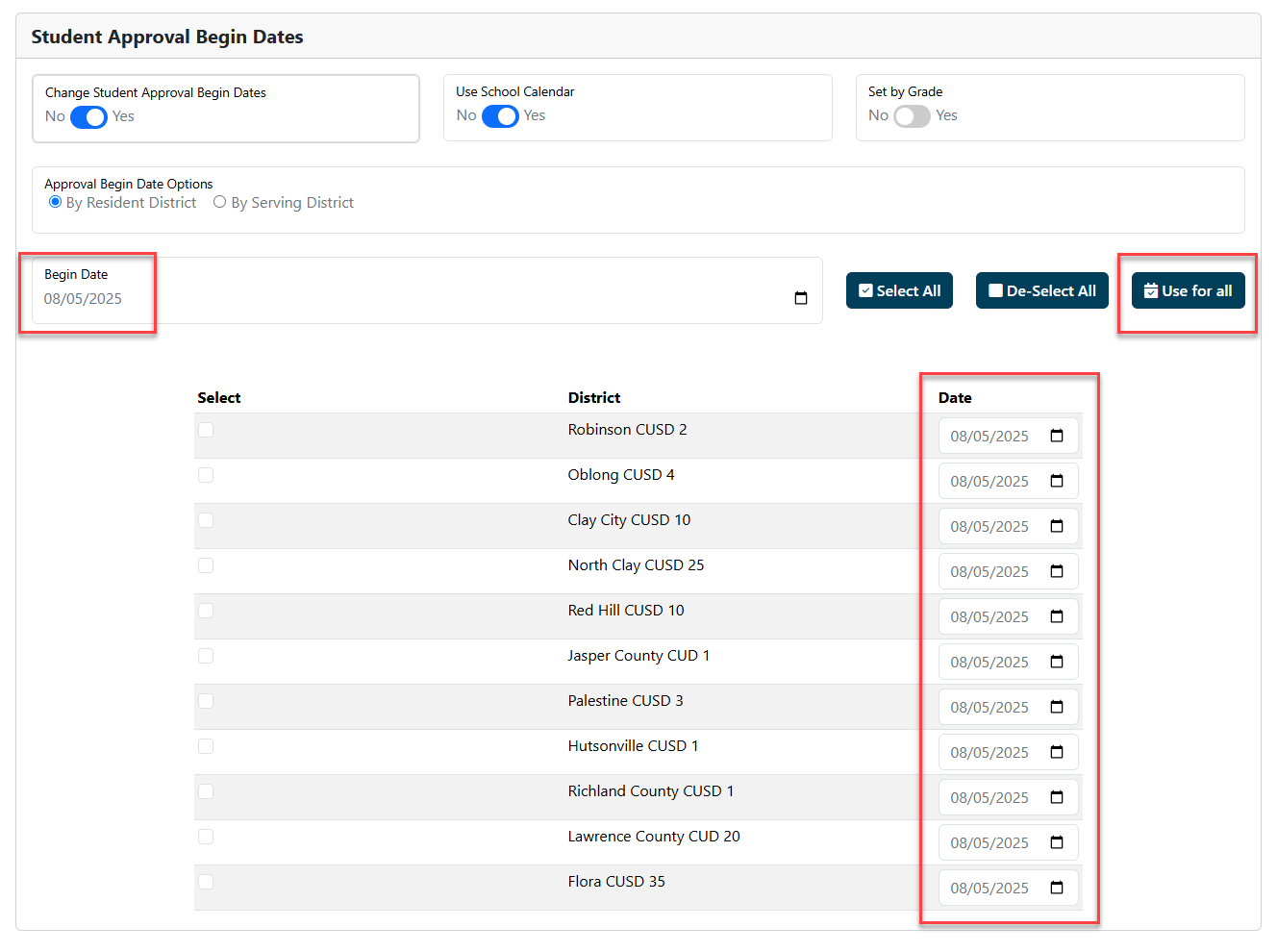1277x952 pixels.
Task: Select By Serving District radio option
Action: tap(219, 202)
